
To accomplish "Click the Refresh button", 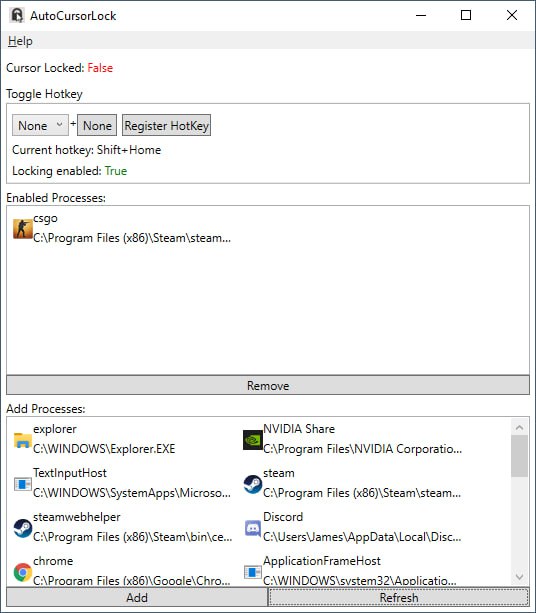I will click(x=399, y=597).
